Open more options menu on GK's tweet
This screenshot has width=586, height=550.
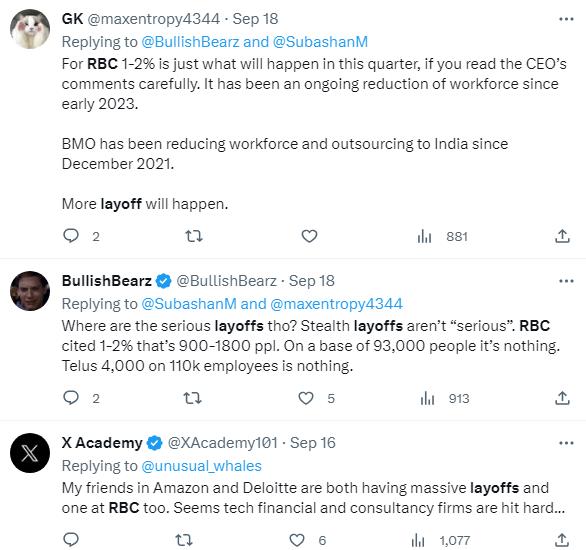566,19
